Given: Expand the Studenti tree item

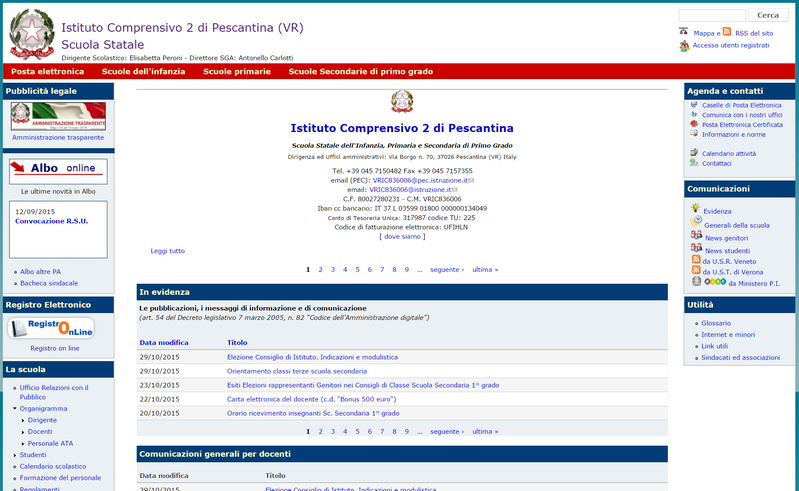Looking at the screenshot, I should [15, 455].
